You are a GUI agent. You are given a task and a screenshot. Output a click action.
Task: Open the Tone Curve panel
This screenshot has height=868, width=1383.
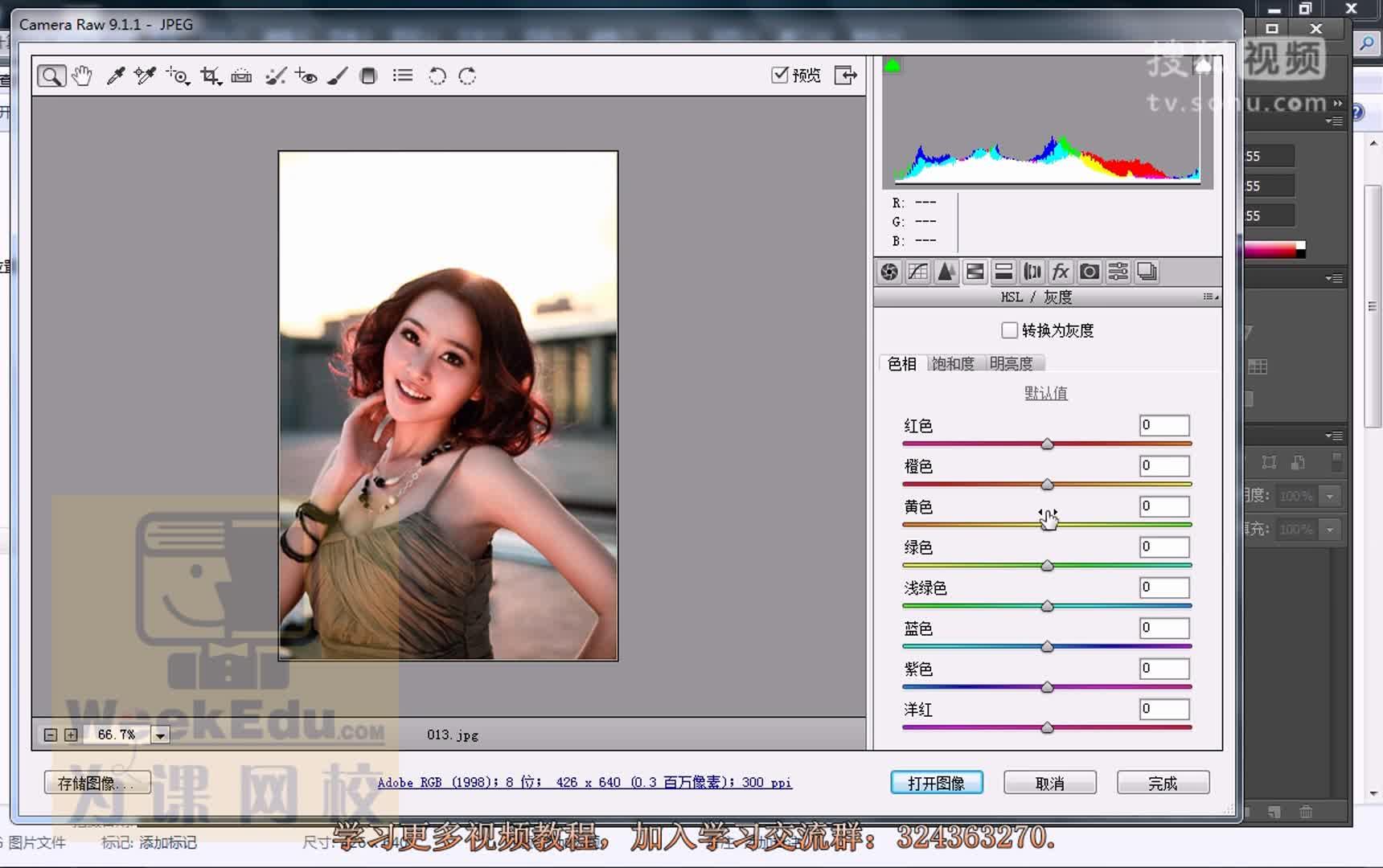917,272
